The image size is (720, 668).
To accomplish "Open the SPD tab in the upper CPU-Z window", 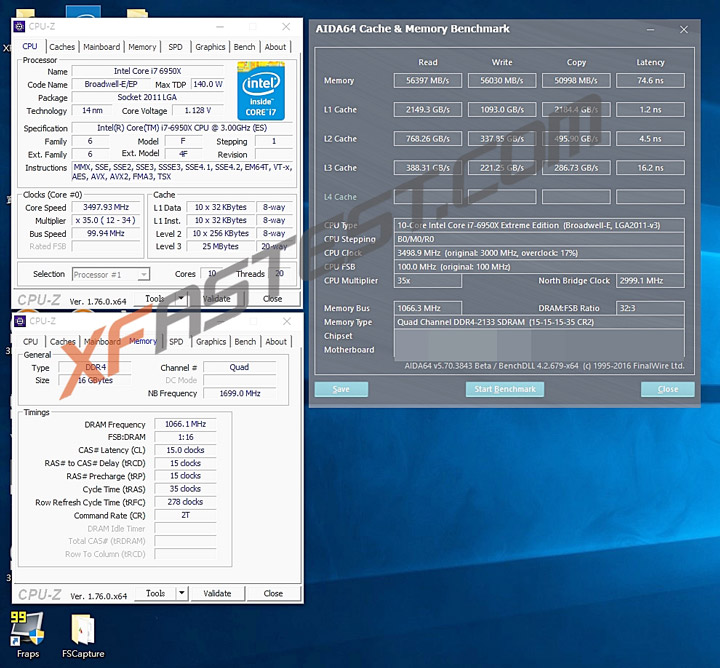I will click(175, 47).
